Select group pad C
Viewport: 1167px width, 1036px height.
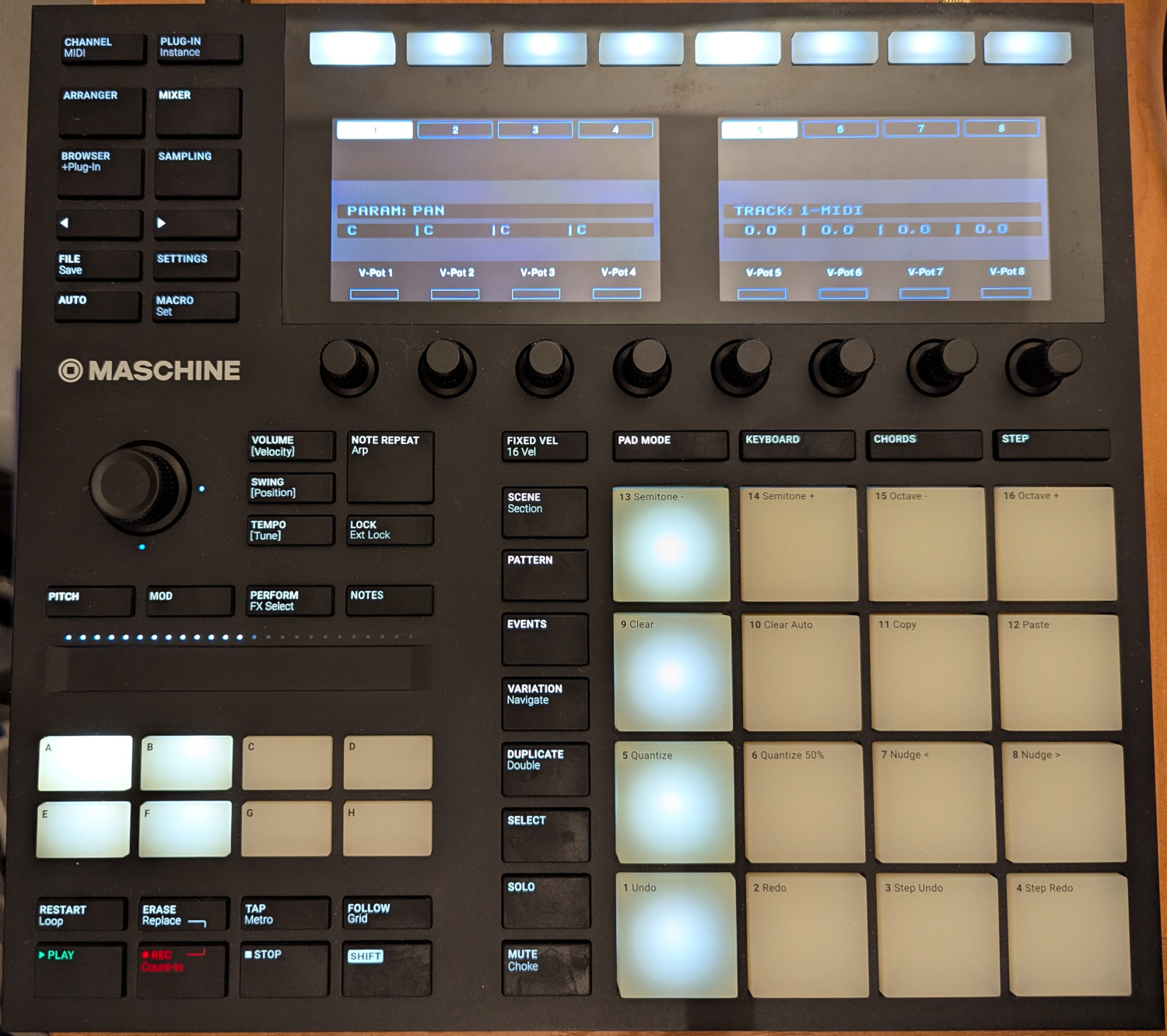[287, 762]
